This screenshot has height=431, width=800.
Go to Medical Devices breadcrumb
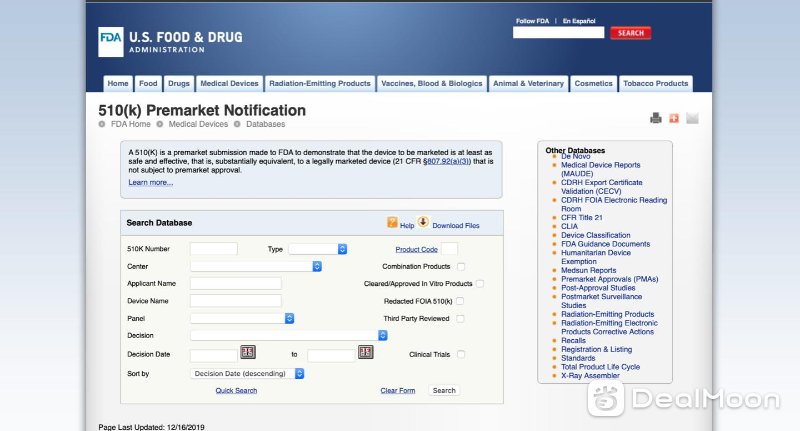(198, 124)
